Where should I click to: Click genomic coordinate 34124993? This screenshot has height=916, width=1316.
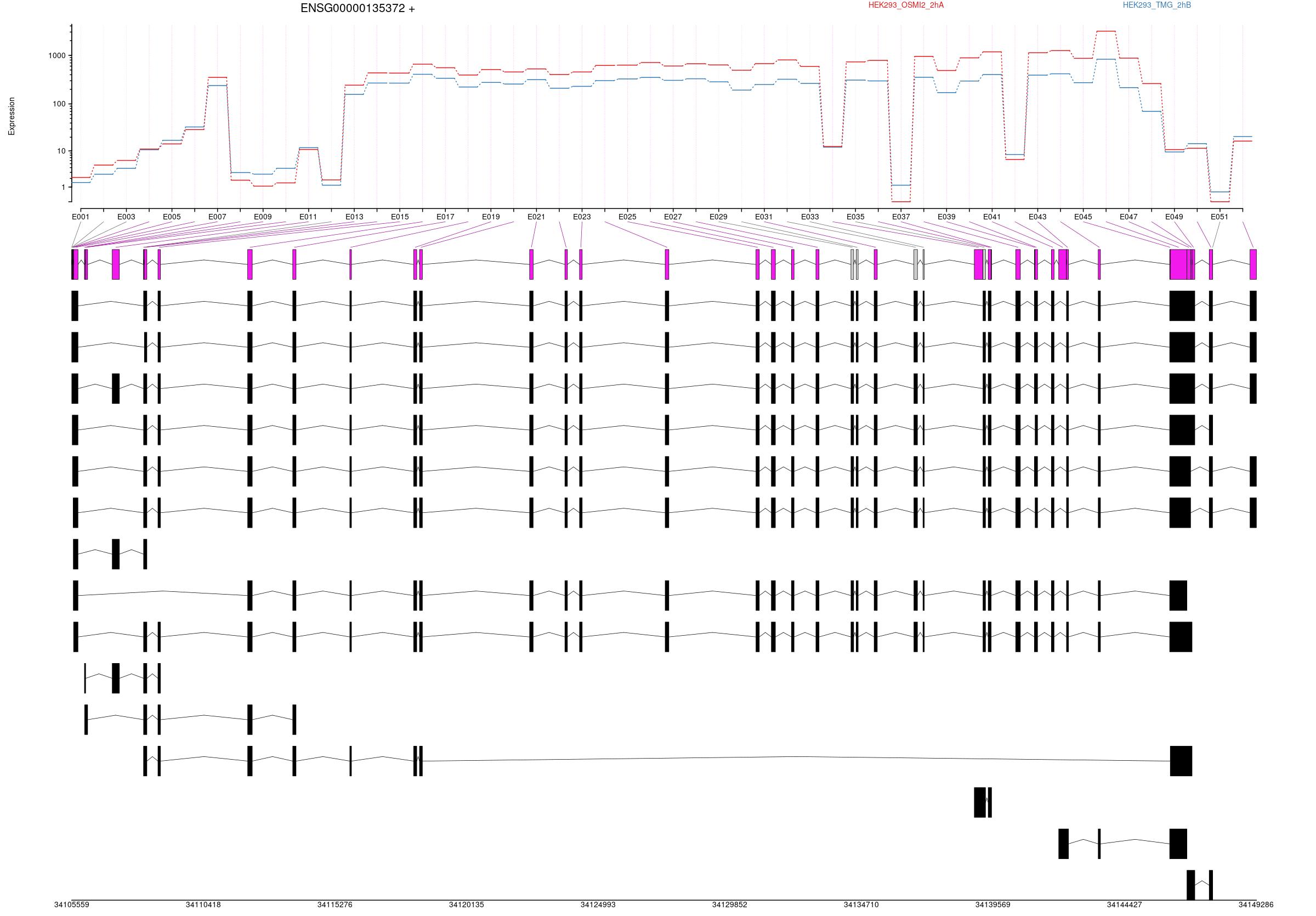coord(598,905)
